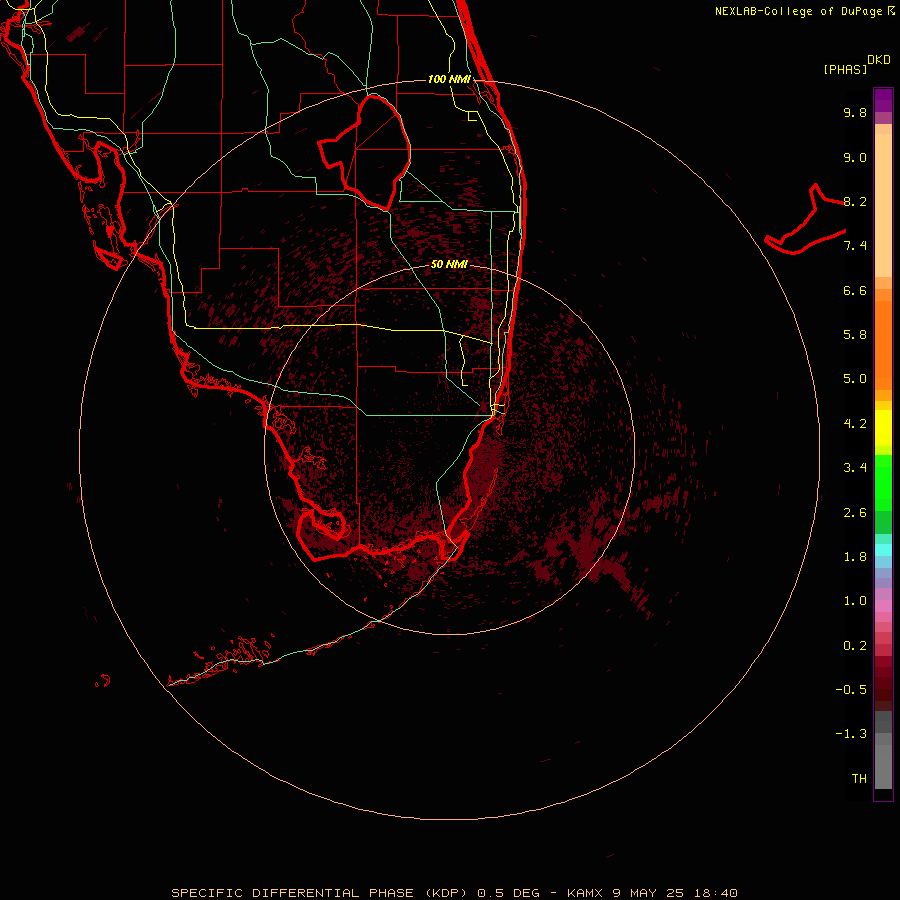Image resolution: width=900 pixels, height=900 pixels.
Task: Select the 8.2 scale value
Action: pyautogui.click(x=855, y=201)
